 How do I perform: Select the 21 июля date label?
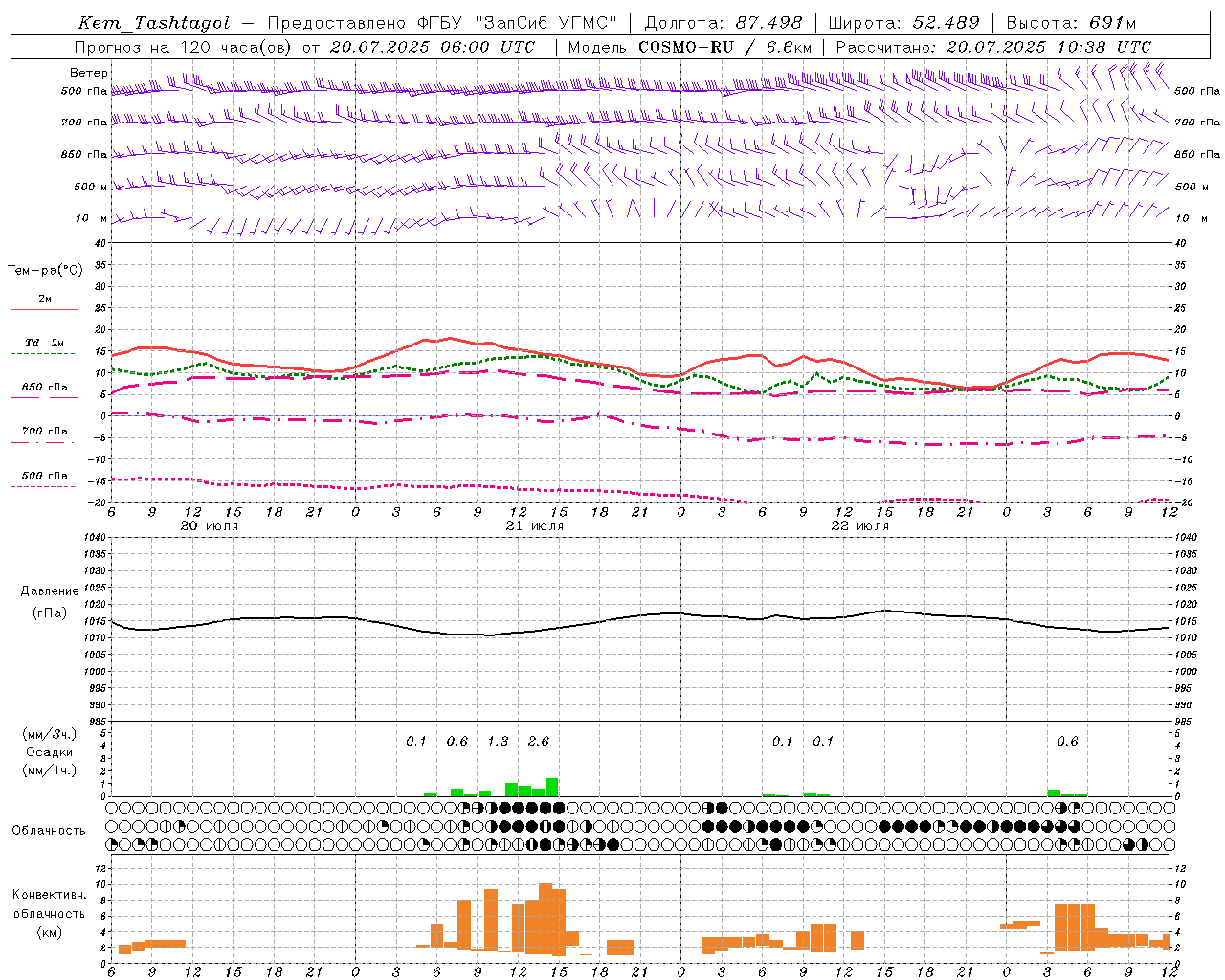(535, 526)
